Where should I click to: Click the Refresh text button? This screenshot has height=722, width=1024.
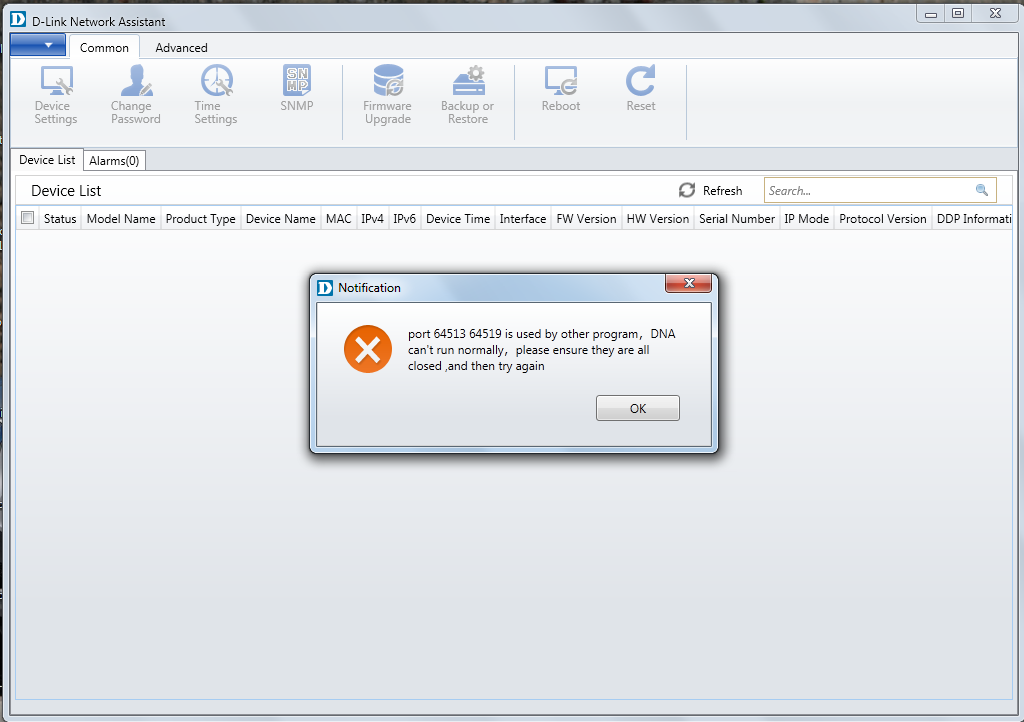click(722, 191)
